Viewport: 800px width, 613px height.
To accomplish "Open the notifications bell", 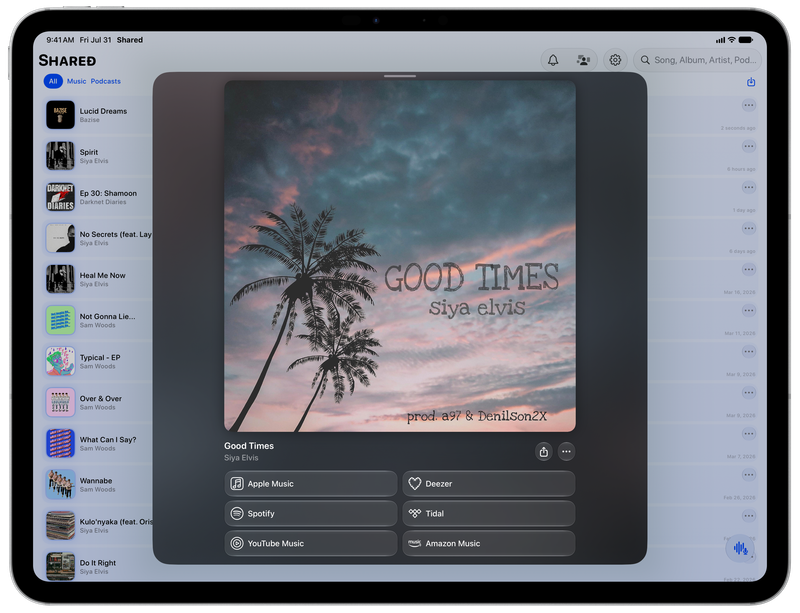I will (553, 60).
